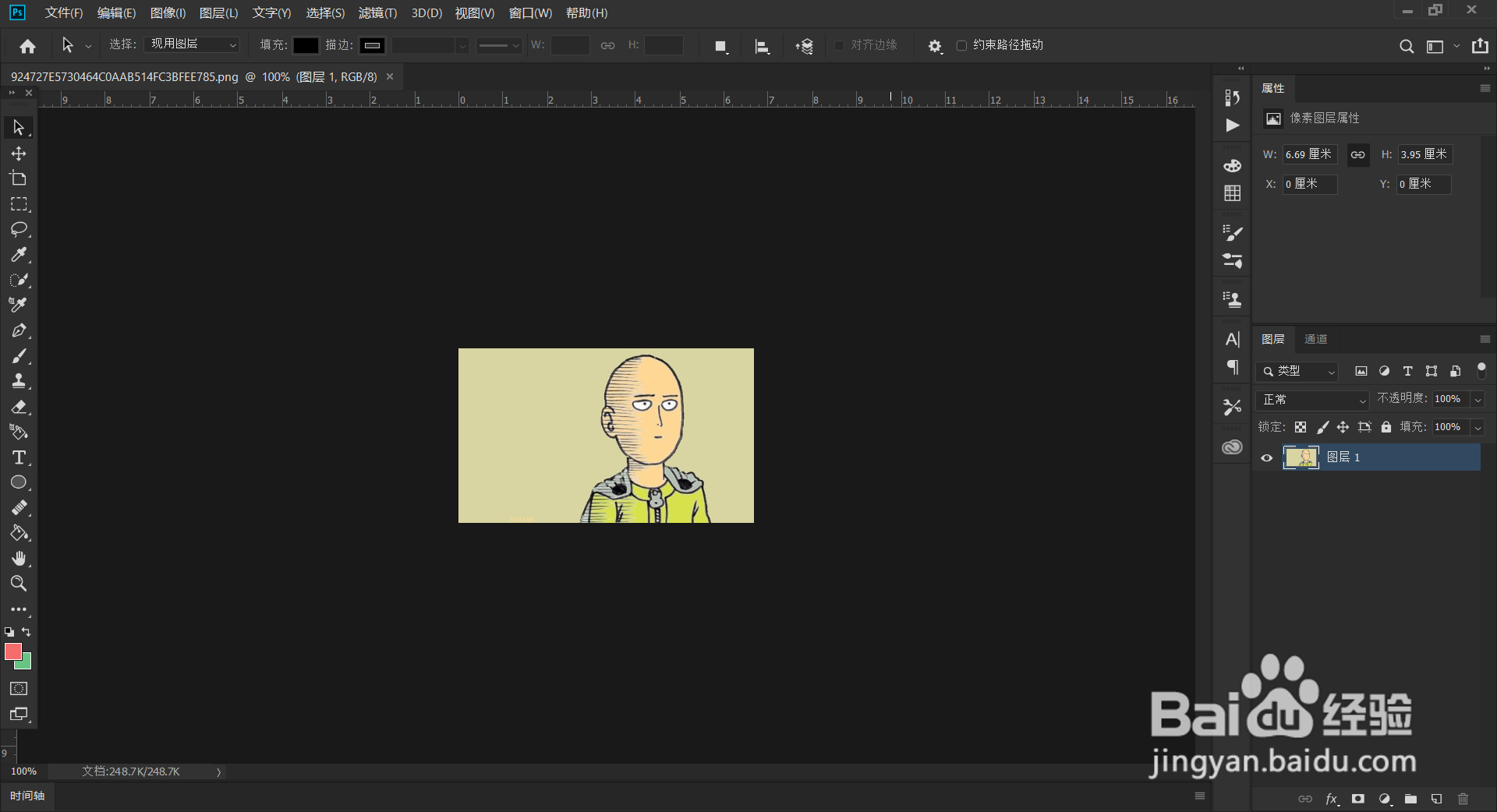Click the W width field in Properties

point(1310,154)
